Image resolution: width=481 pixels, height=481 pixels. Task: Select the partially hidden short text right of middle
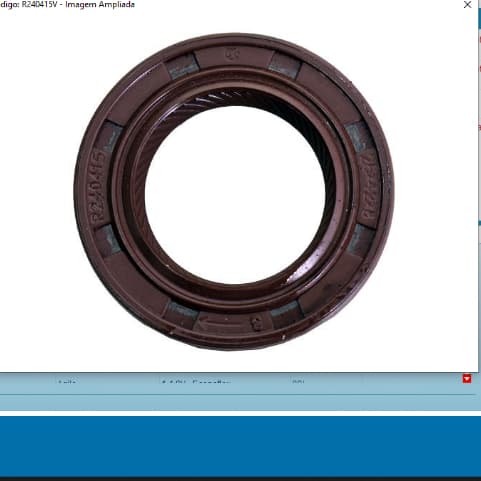click(x=298, y=382)
